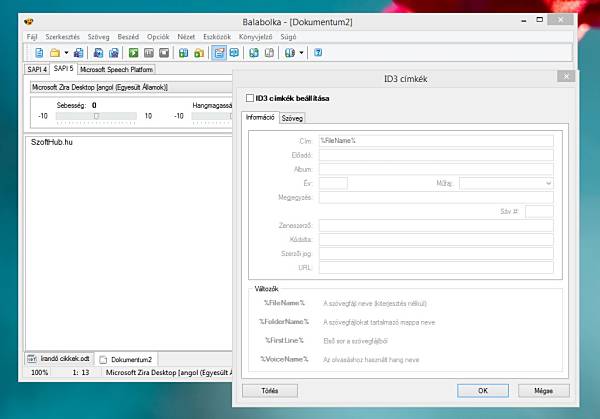This screenshot has width=600, height=419.
Task: Click the Stop reading toolbar icon
Action: click(164, 53)
